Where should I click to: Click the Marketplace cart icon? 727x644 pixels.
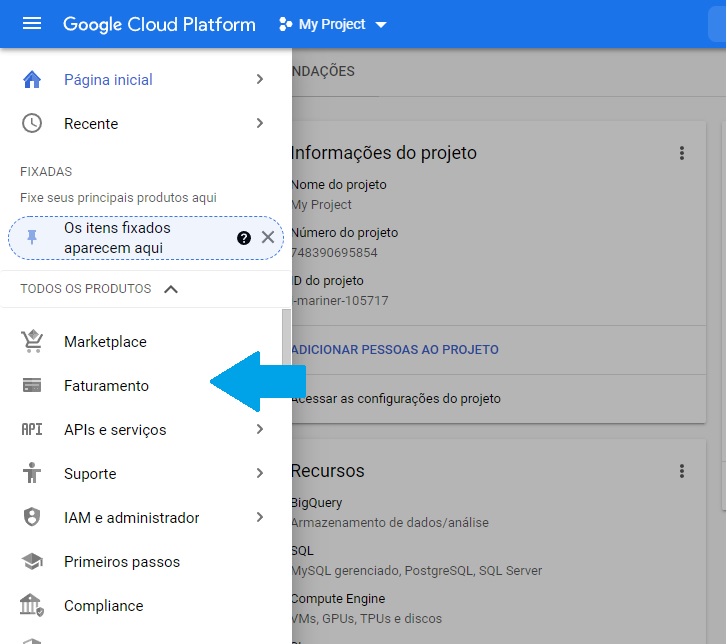point(32,342)
